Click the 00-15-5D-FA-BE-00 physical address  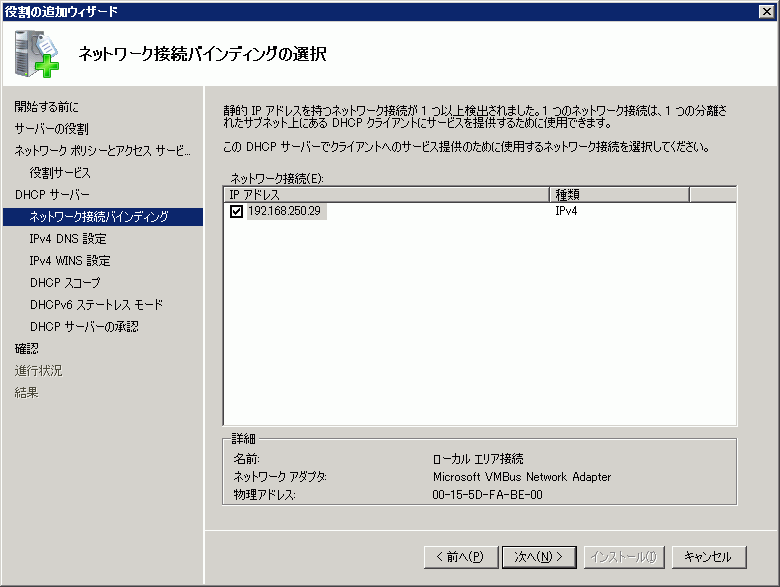(488, 494)
